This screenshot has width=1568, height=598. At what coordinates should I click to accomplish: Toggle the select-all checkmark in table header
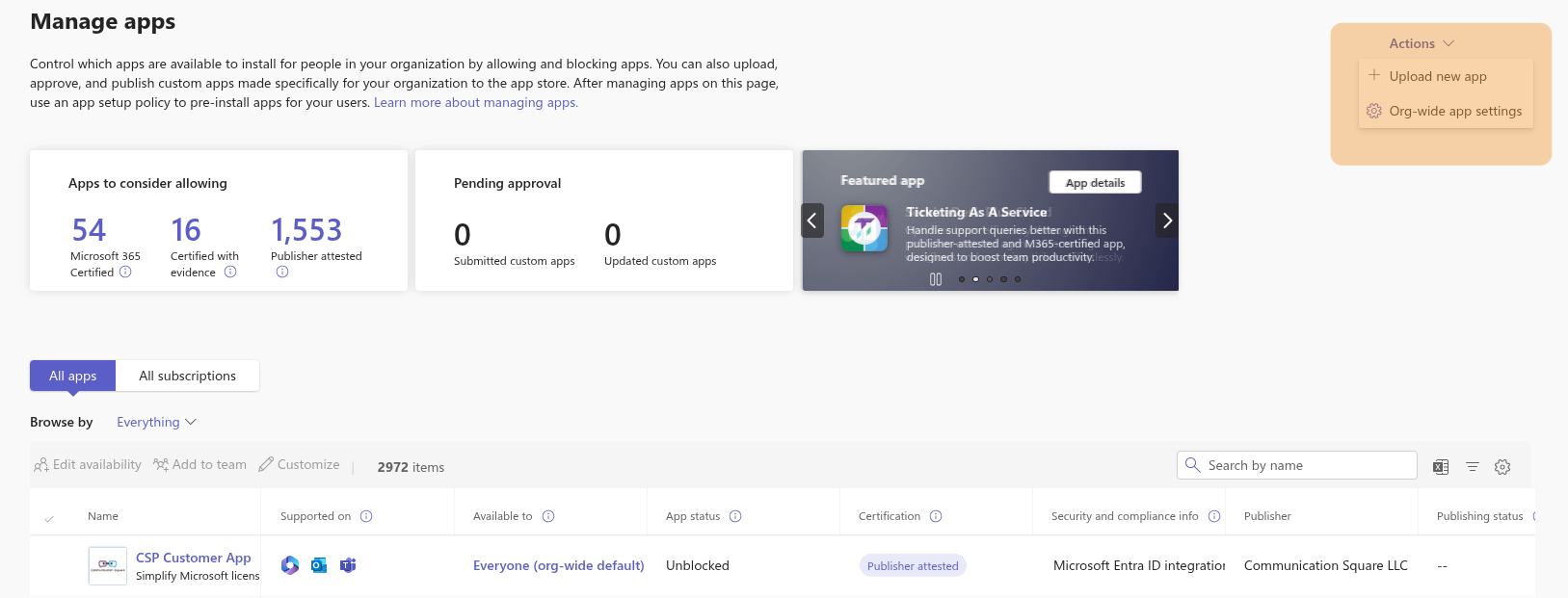click(x=49, y=518)
